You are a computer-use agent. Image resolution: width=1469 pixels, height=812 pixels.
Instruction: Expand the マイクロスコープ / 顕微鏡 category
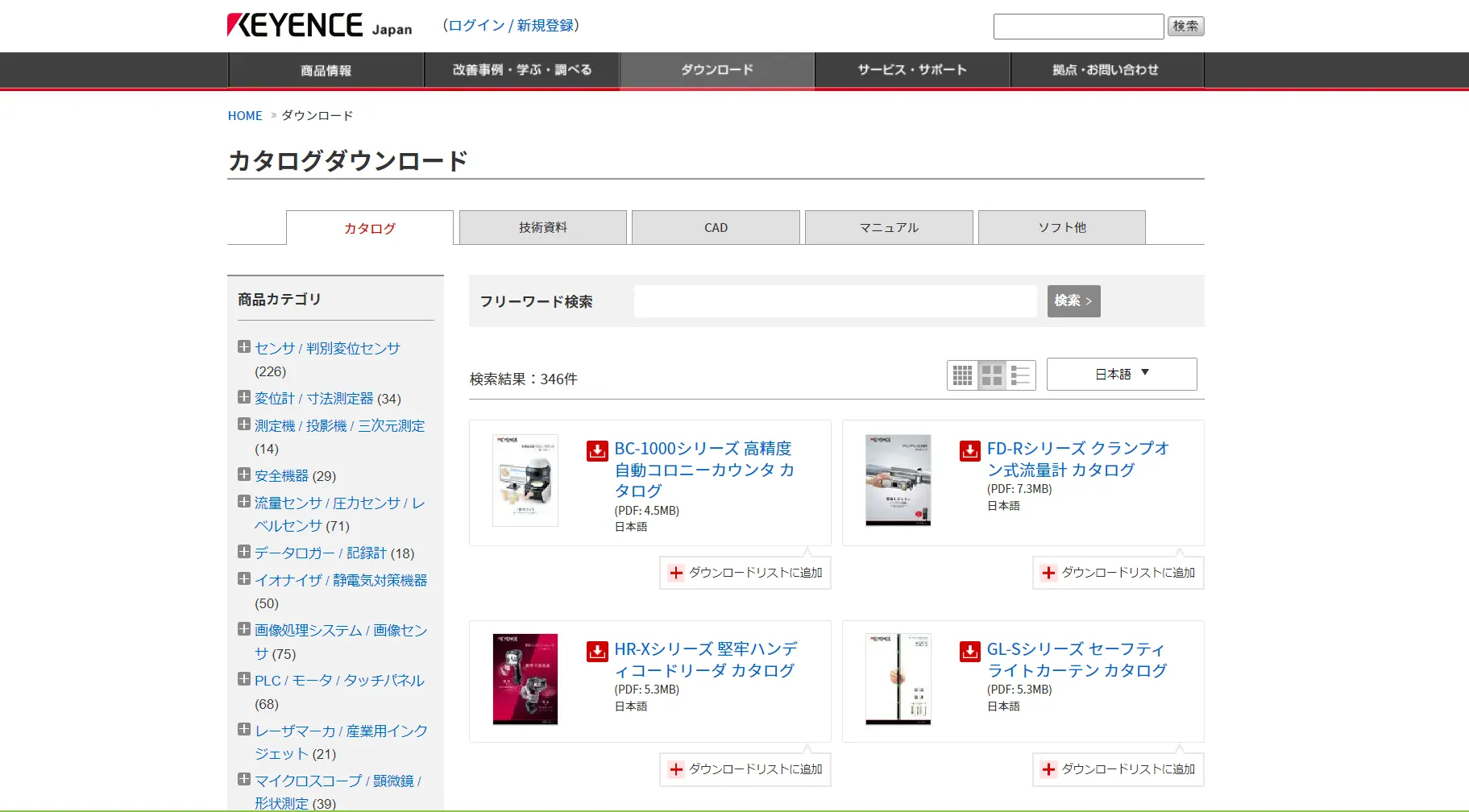click(x=244, y=780)
